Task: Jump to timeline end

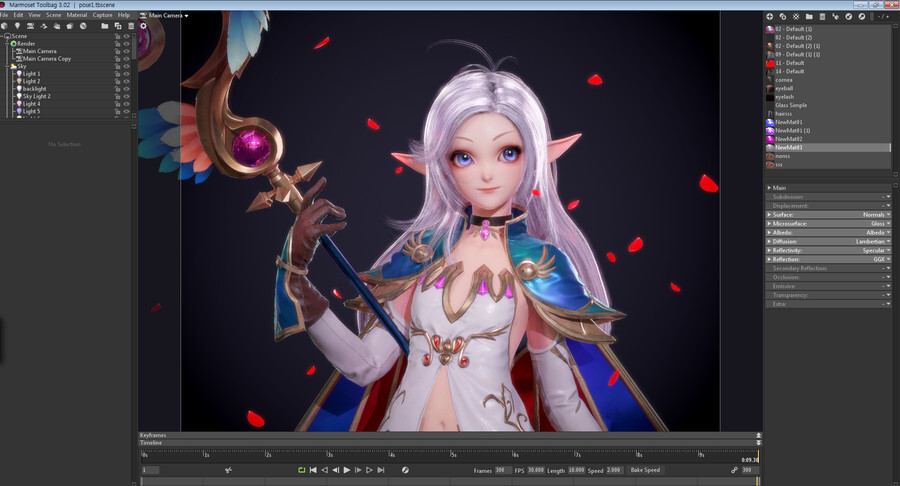Action: (381, 470)
